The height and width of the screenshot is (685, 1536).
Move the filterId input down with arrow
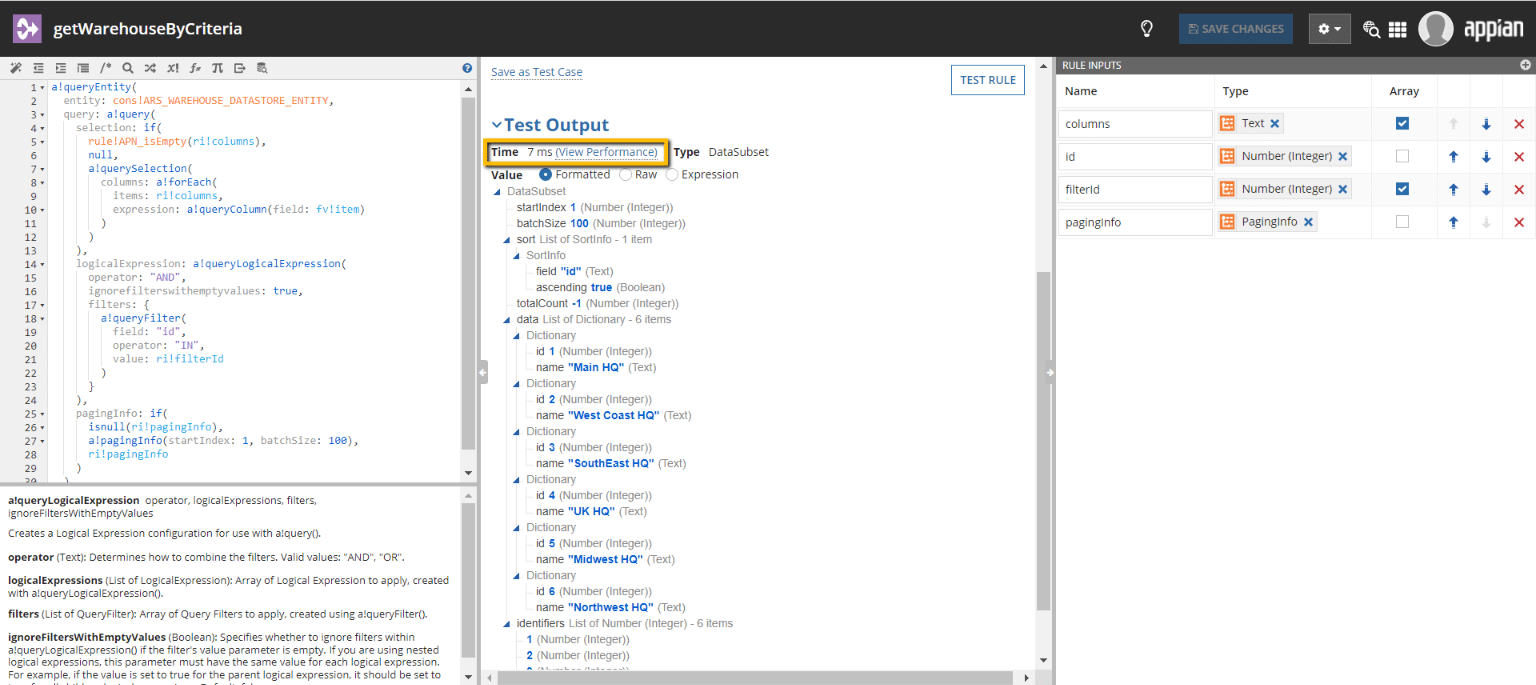click(1486, 189)
